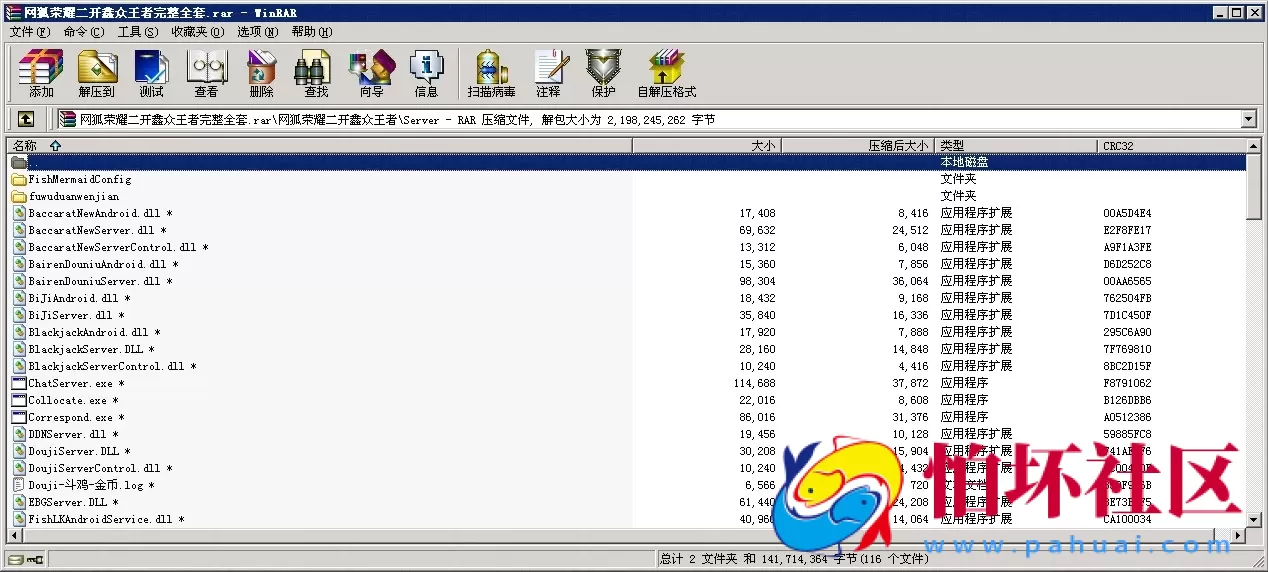Select BlackjackServer.DLL file row
Viewport: 1268px width, 572px height.
[x=626, y=349]
